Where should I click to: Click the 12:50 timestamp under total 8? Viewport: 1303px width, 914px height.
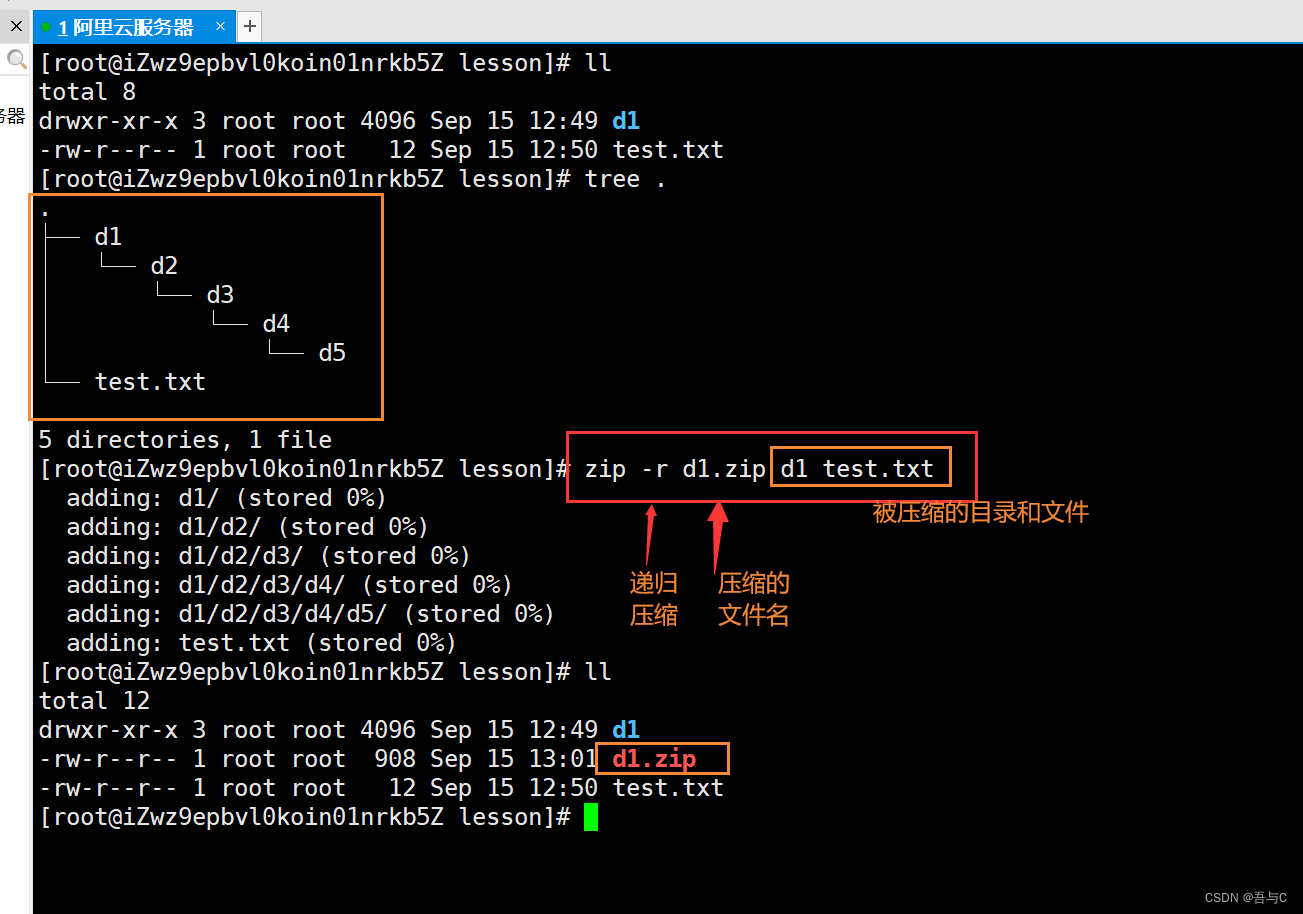tap(563, 150)
